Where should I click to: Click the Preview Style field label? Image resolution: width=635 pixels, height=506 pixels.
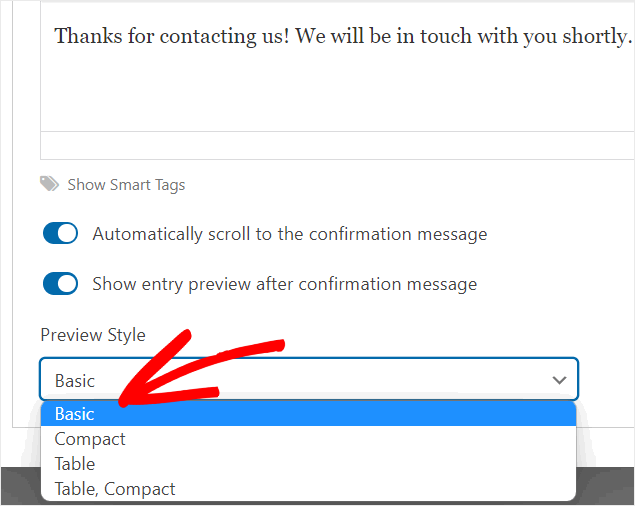[92, 335]
